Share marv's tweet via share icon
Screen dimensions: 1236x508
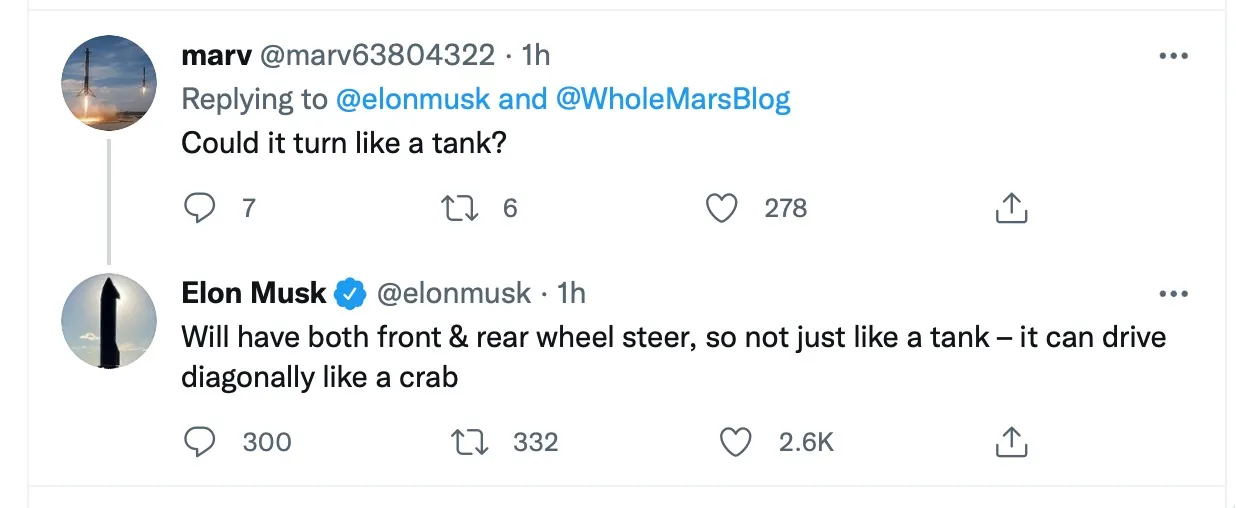coord(1011,208)
